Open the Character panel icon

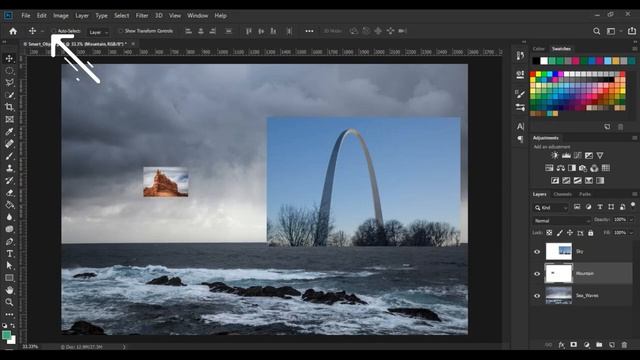click(x=520, y=126)
